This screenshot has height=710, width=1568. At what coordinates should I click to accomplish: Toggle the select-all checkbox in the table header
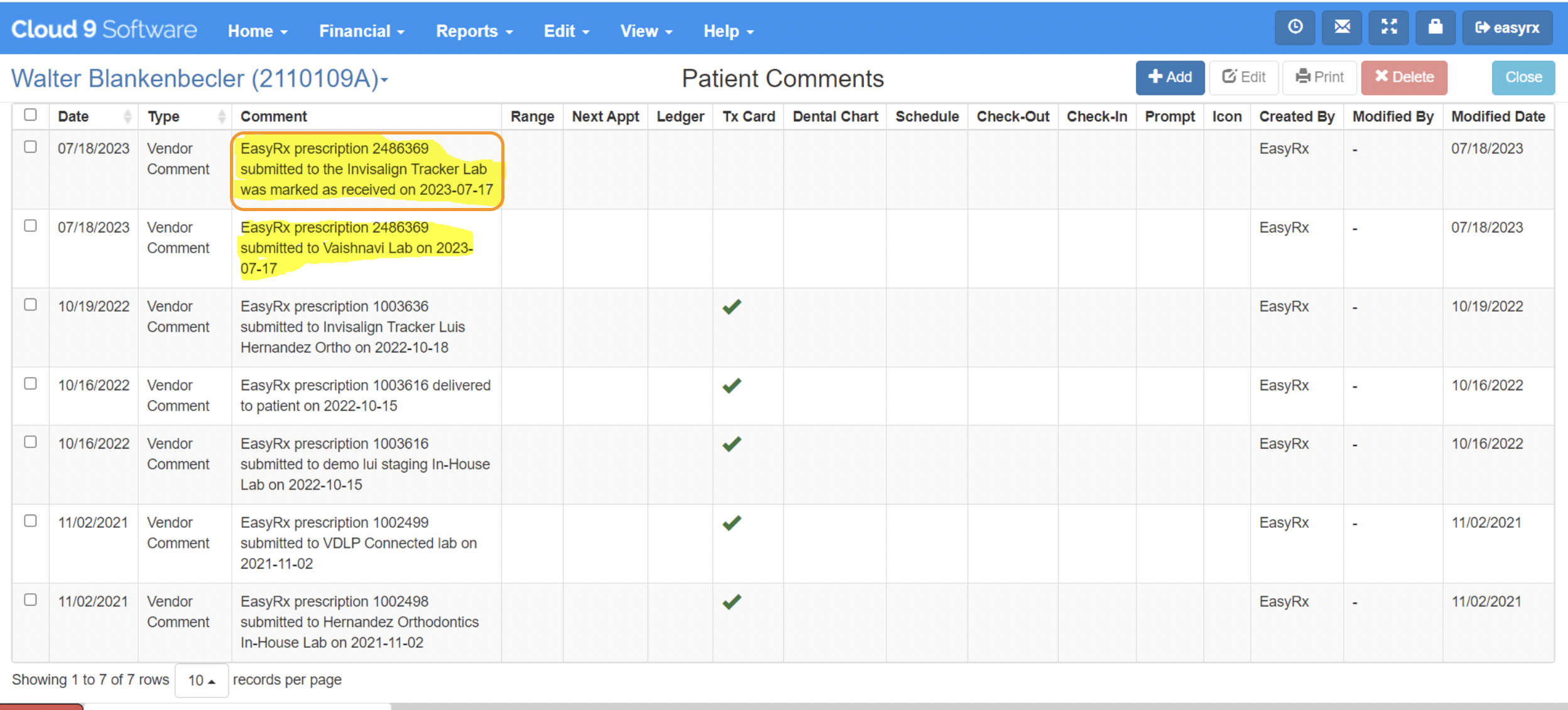[x=30, y=114]
